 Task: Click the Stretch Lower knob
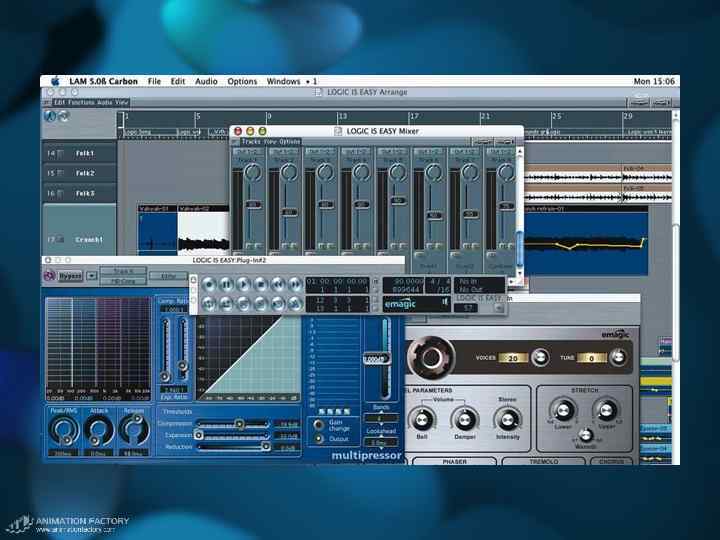(x=563, y=410)
